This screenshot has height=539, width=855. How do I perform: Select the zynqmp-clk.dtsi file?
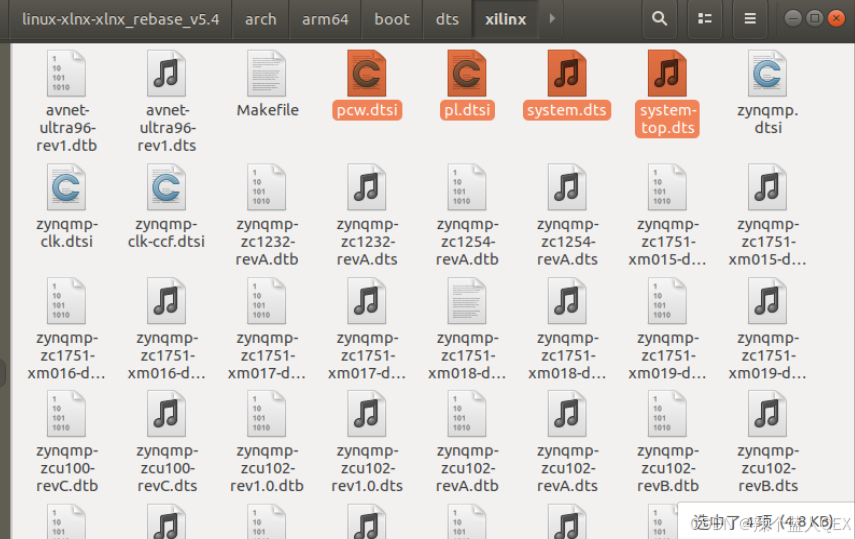67,207
